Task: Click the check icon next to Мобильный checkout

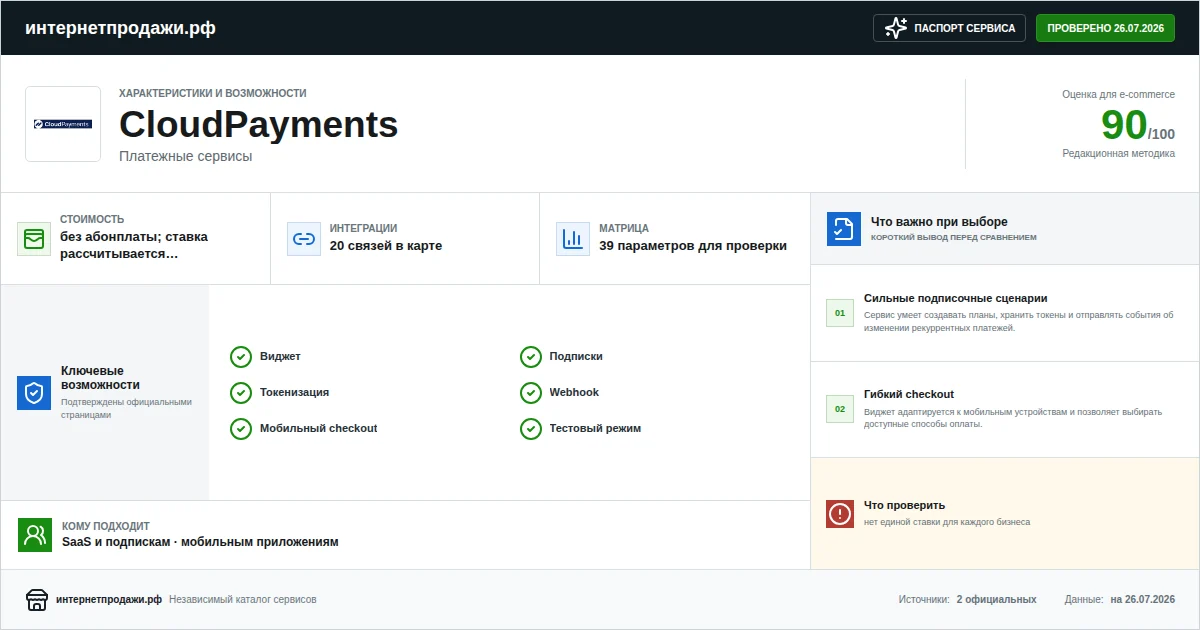Action: tap(241, 429)
